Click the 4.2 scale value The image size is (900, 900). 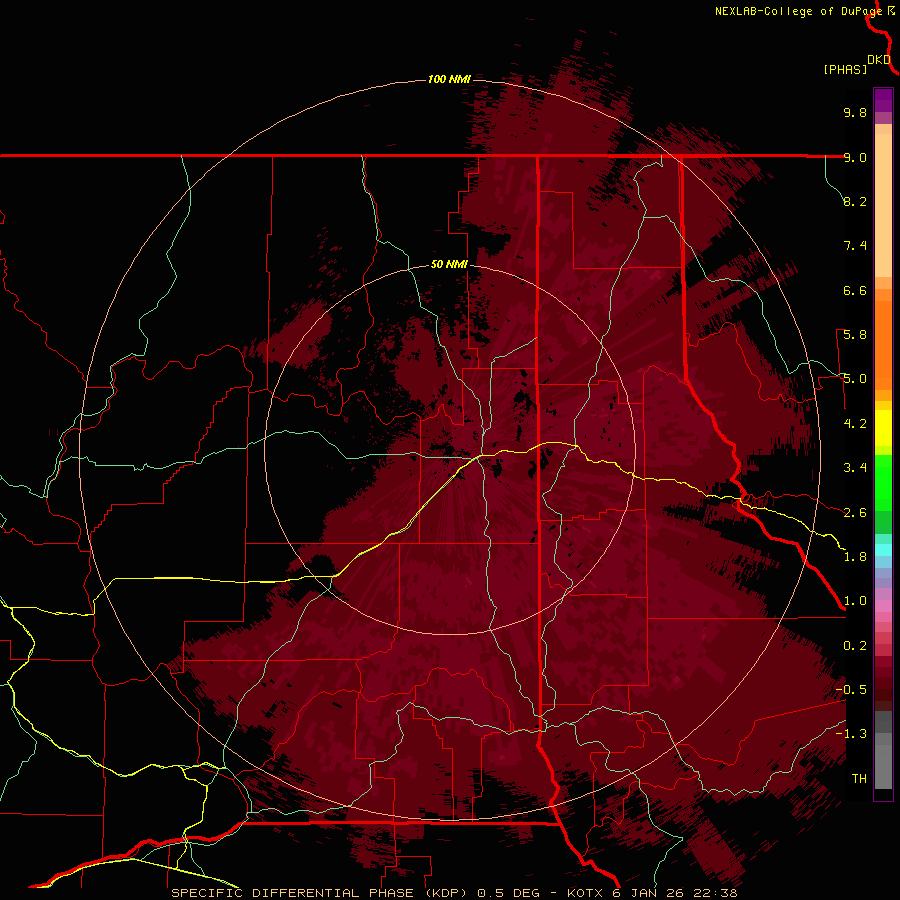pos(855,424)
